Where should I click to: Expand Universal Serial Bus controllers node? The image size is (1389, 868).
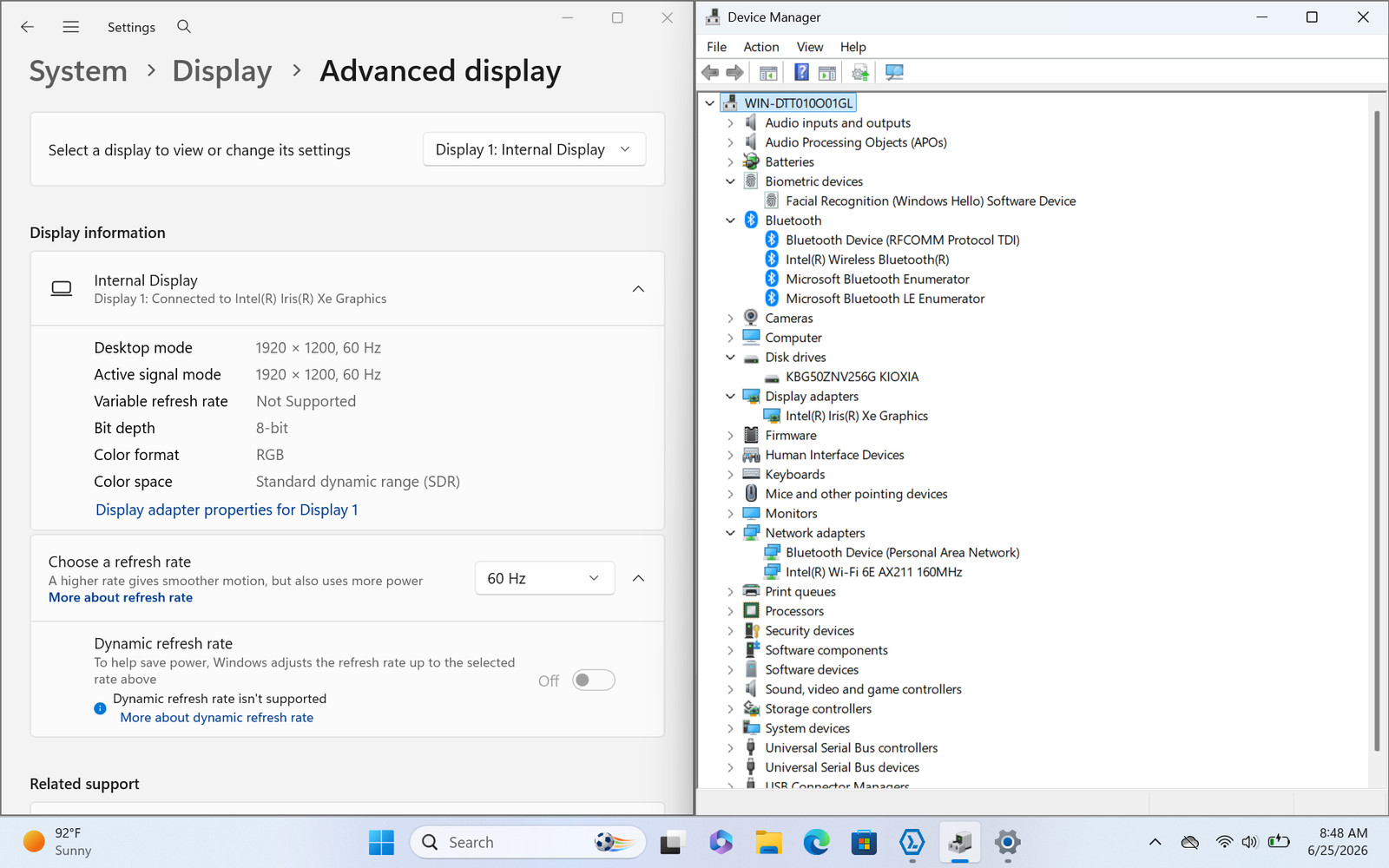coord(730,748)
